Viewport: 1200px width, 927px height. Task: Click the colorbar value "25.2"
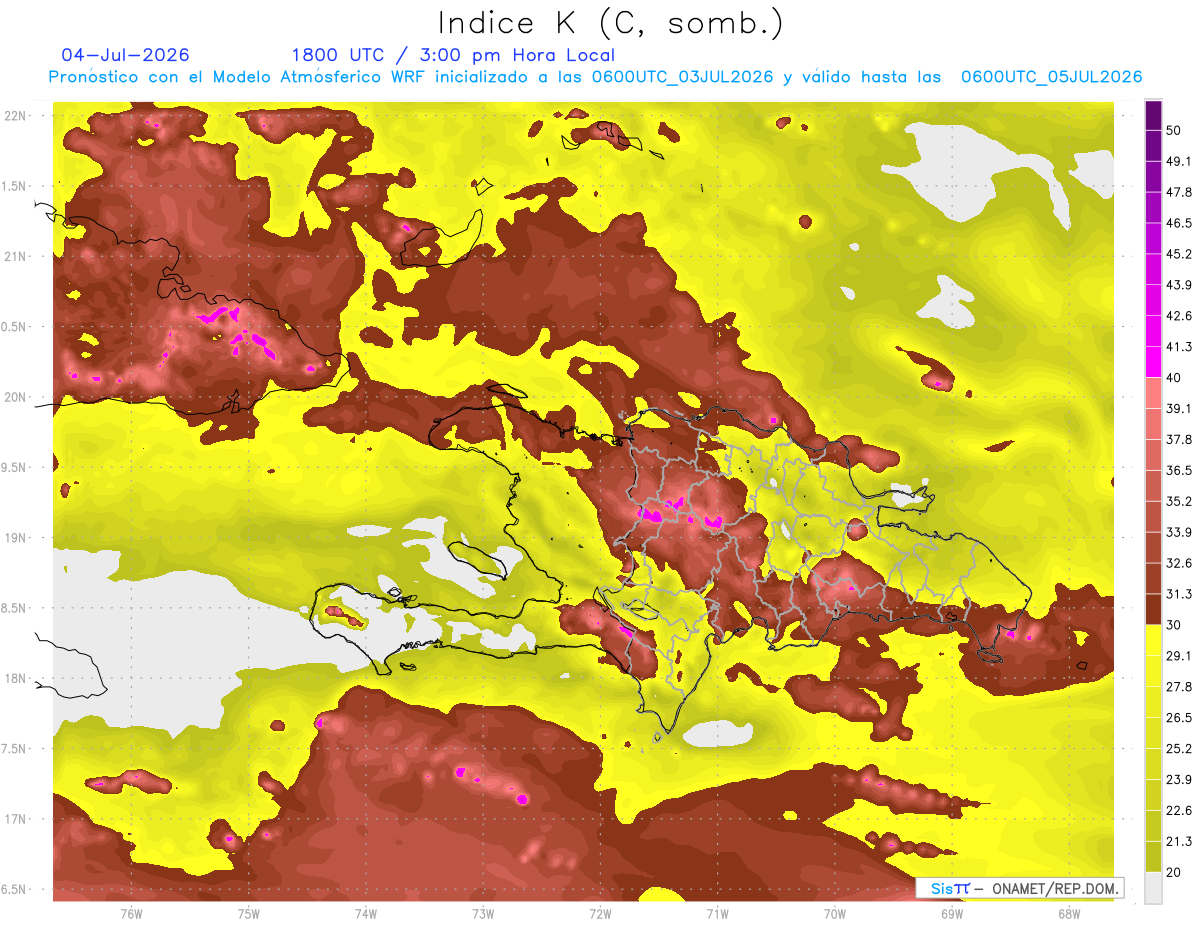tap(1177, 749)
